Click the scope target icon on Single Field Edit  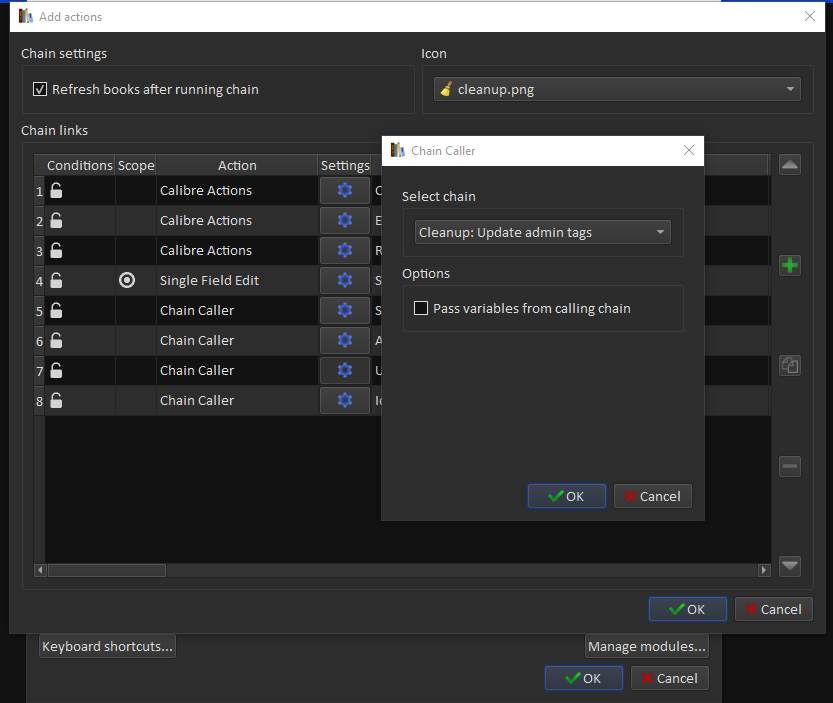[x=127, y=280]
